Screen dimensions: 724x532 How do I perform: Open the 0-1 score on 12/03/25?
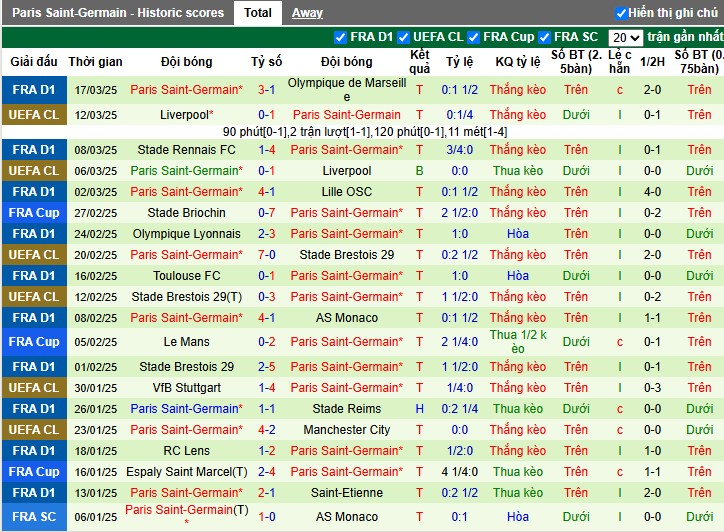coord(266,115)
